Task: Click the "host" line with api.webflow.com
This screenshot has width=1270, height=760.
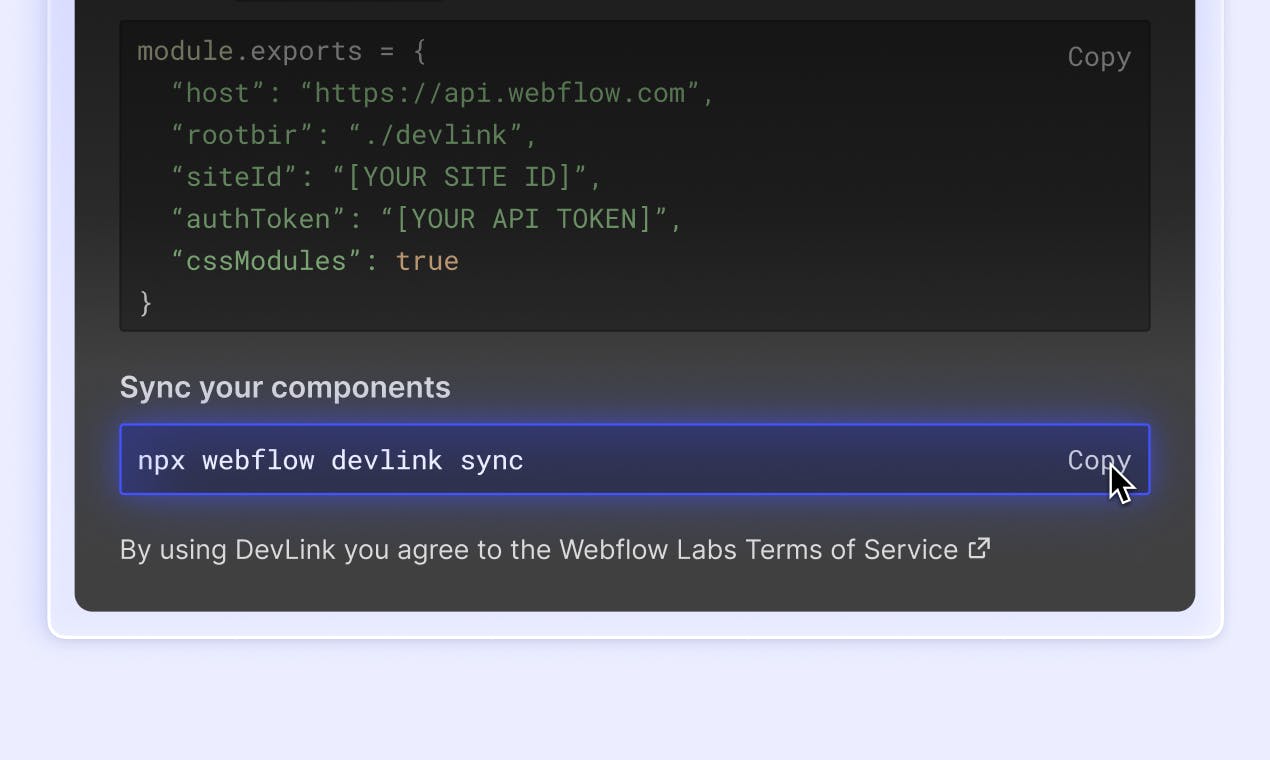Action: pyautogui.click(x=443, y=93)
